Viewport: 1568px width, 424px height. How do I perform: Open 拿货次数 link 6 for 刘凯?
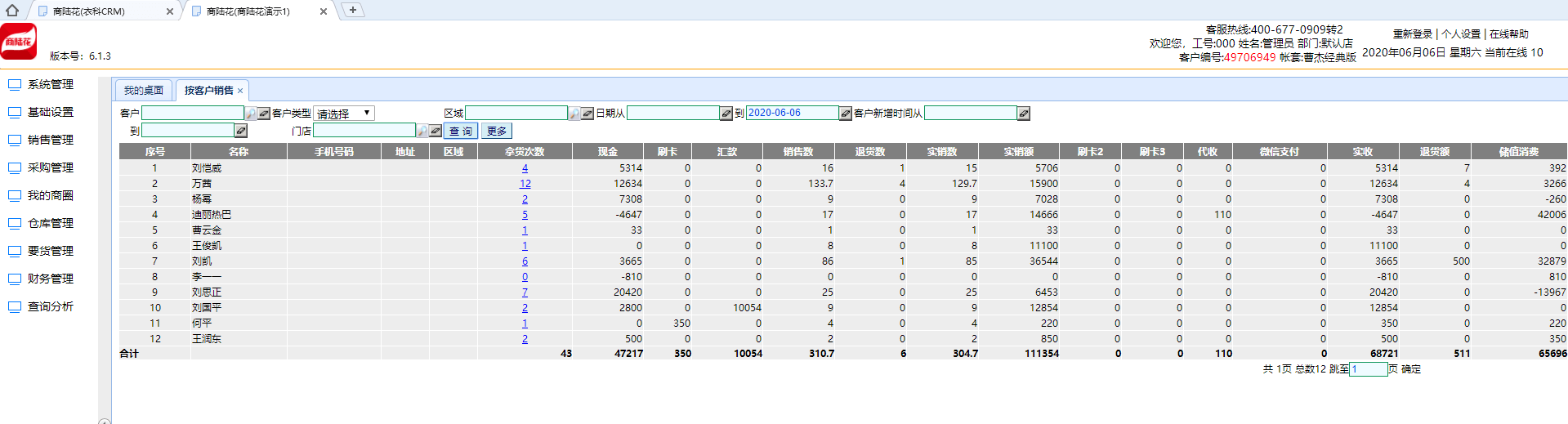coord(525,261)
